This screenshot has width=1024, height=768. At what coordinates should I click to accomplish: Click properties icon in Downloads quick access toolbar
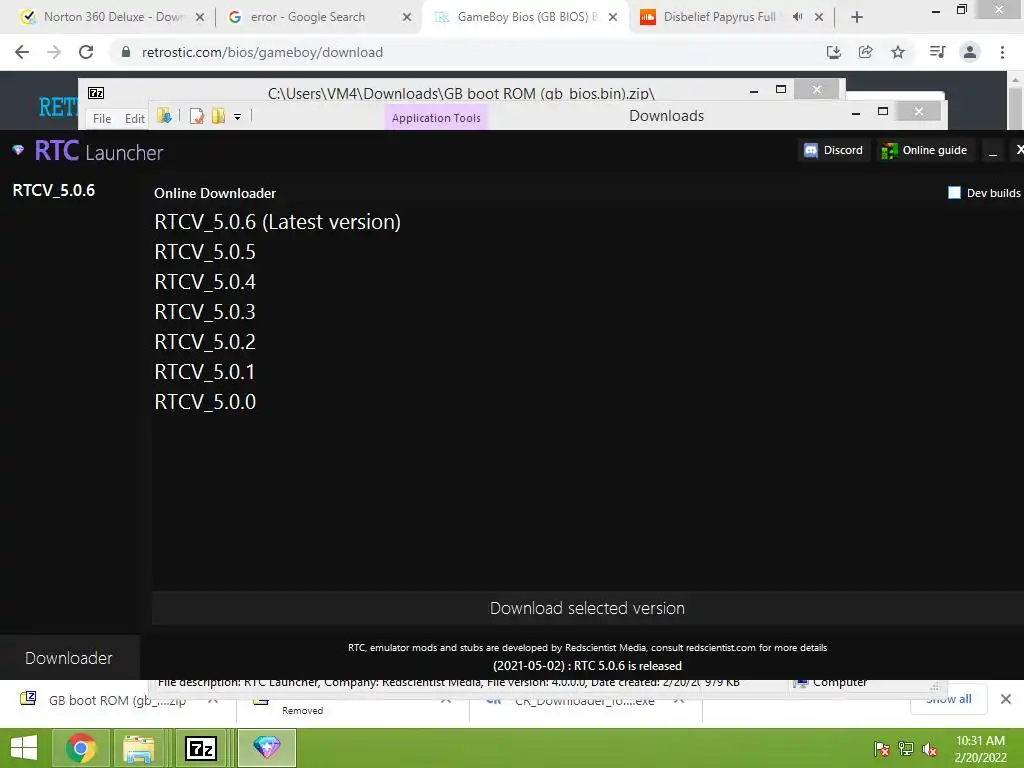[x=197, y=116]
